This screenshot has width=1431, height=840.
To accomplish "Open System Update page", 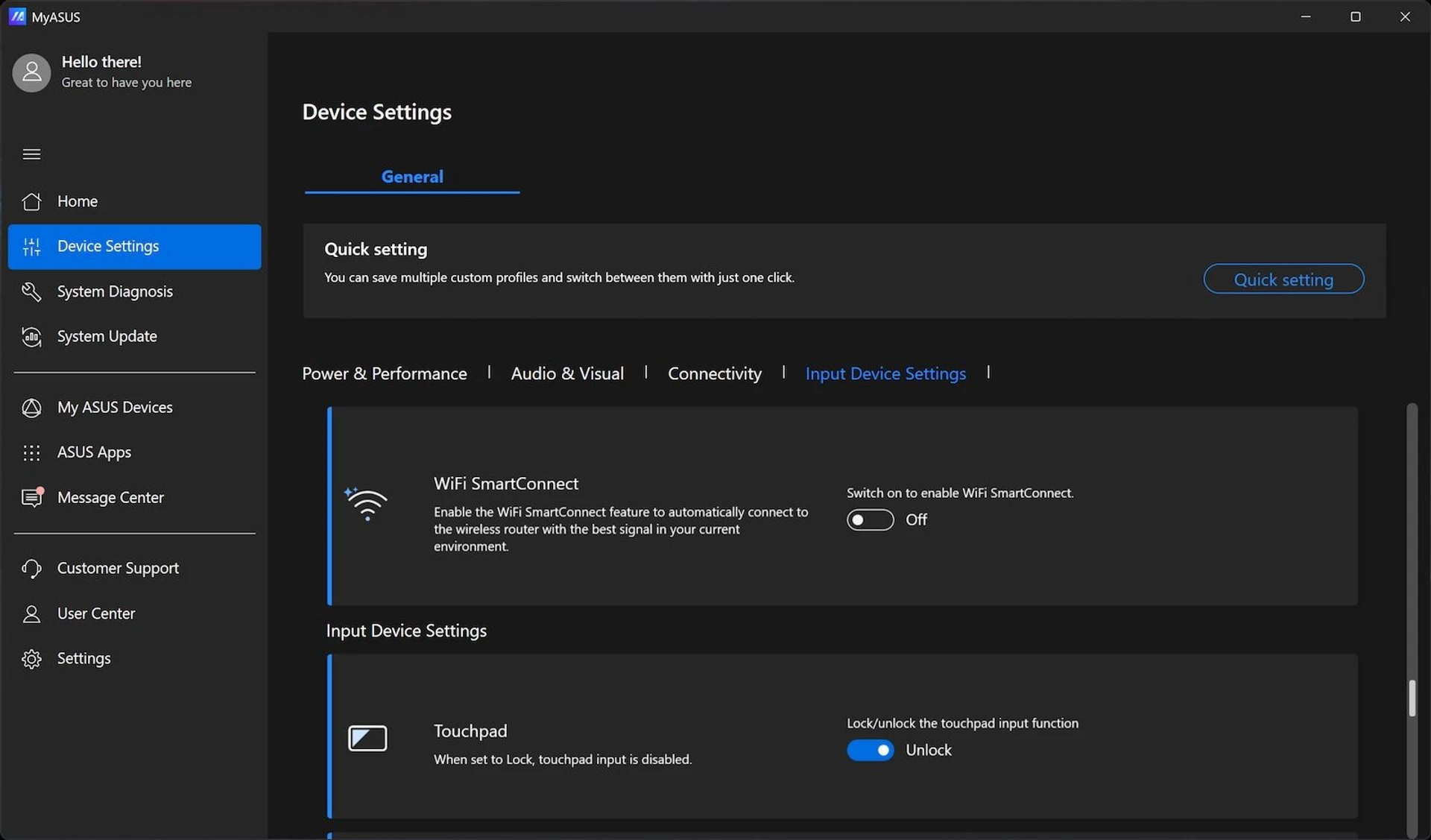I will coord(134,337).
